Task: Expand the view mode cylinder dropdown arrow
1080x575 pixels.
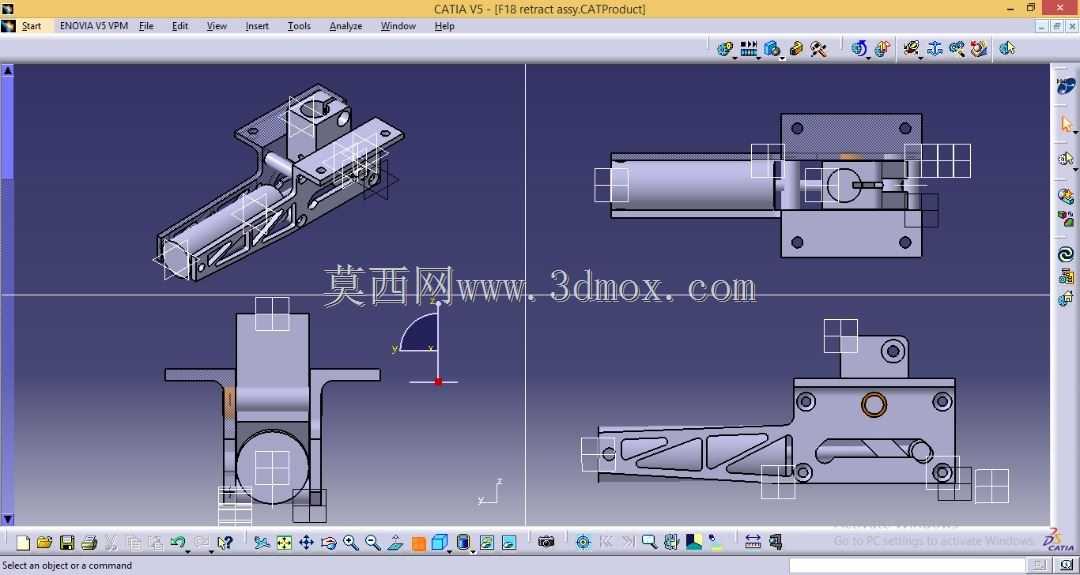Action: point(474,550)
